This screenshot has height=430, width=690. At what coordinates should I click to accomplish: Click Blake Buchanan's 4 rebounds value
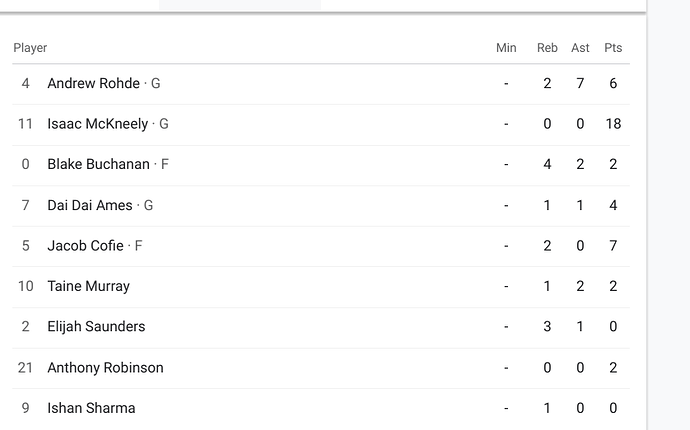547,164
